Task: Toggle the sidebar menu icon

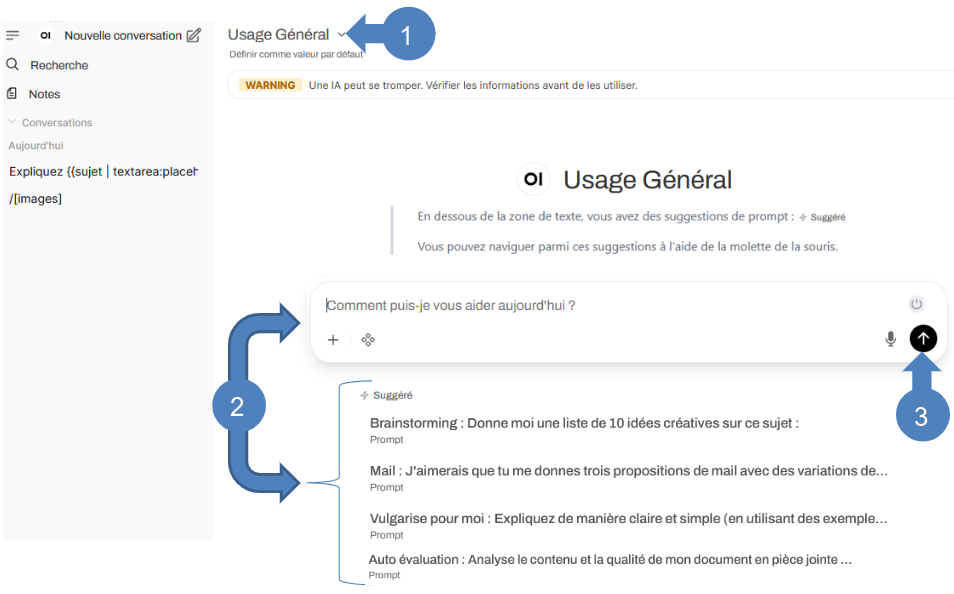Action: tap(13, 35)
